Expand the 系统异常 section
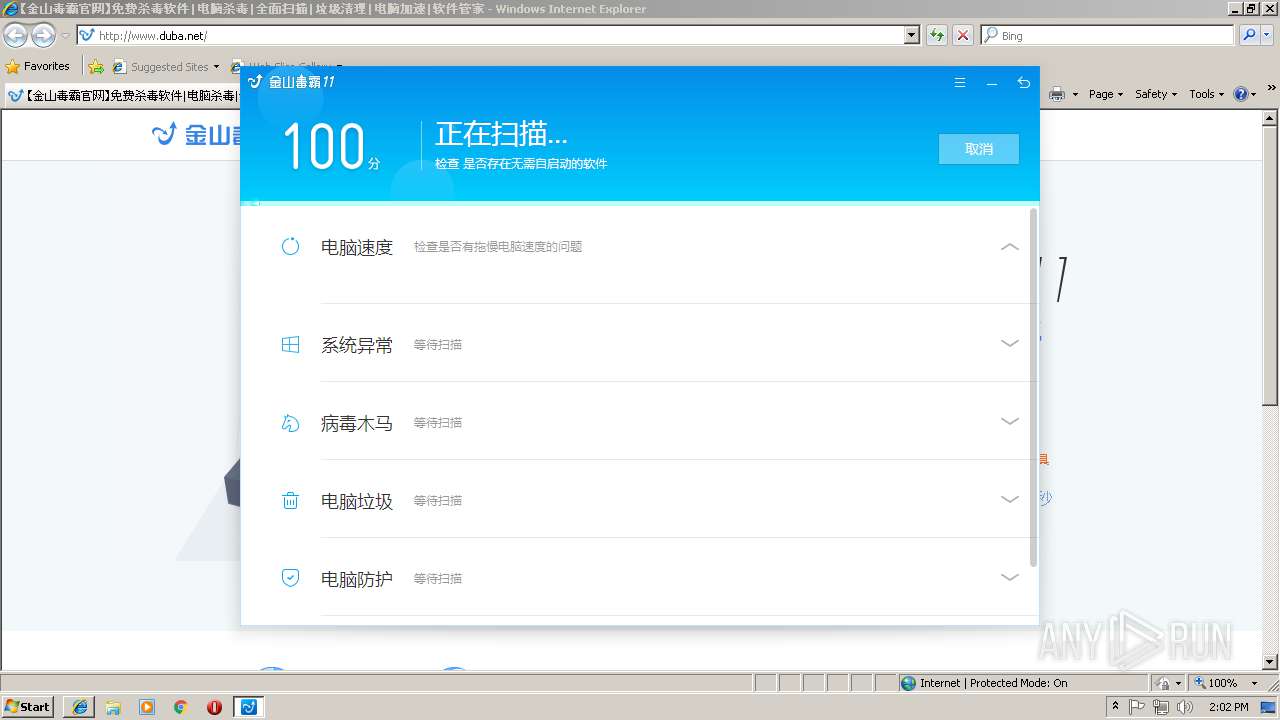Viewport: 1280px width, 720px height. click(1009, 343)
